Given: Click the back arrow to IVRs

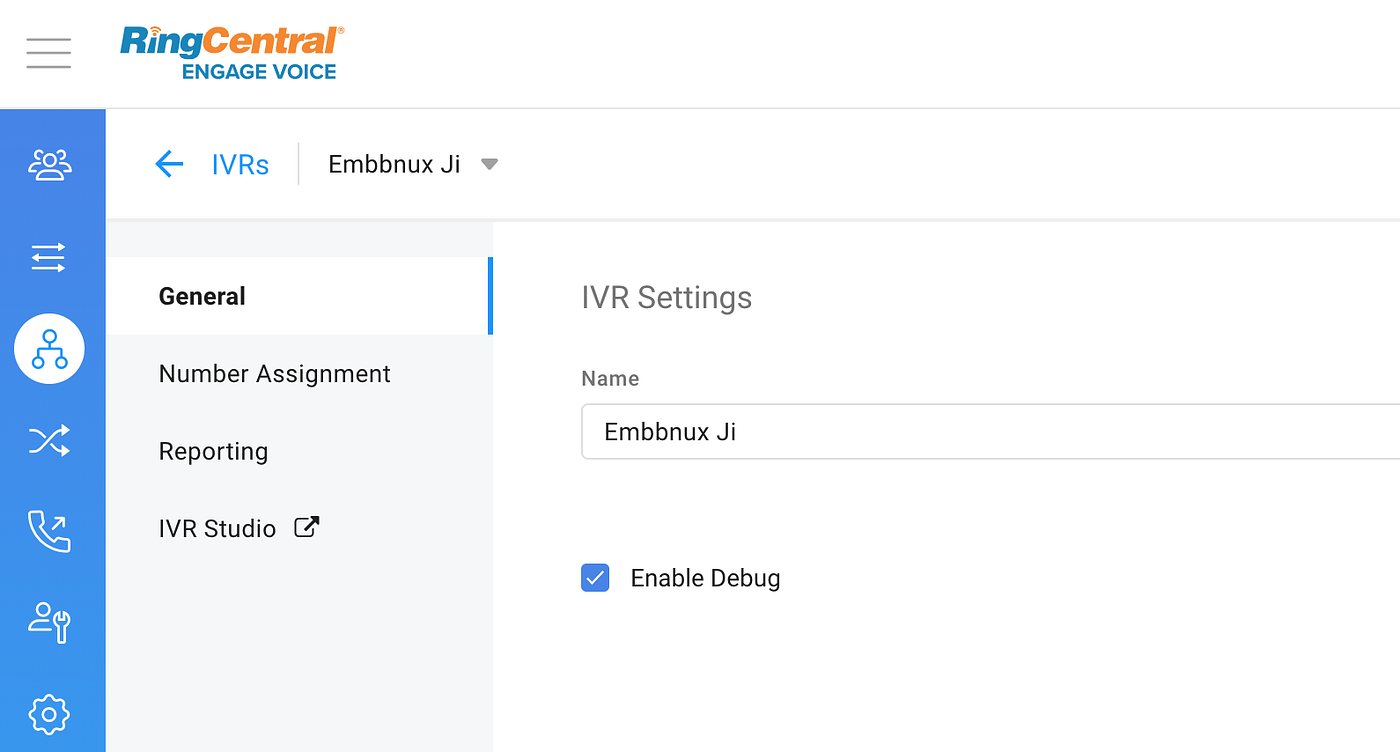Looking at the screenshot, I should [169, 164].
